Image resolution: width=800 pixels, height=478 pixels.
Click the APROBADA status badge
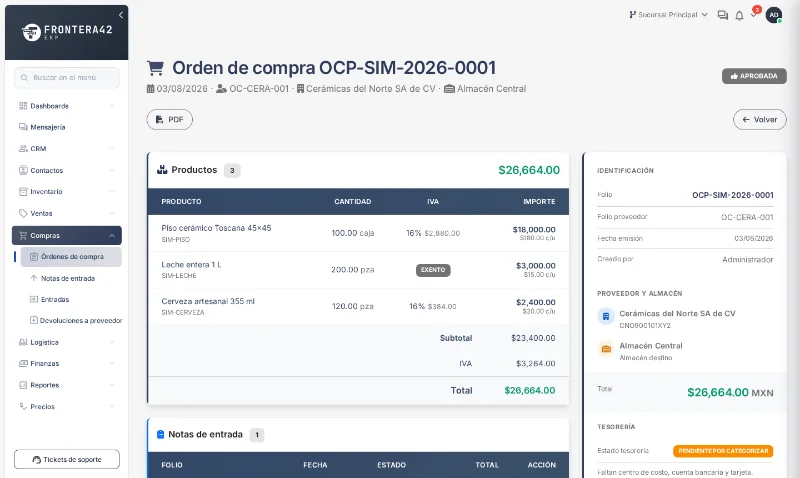pyautogui.click(x=754, y=76)
